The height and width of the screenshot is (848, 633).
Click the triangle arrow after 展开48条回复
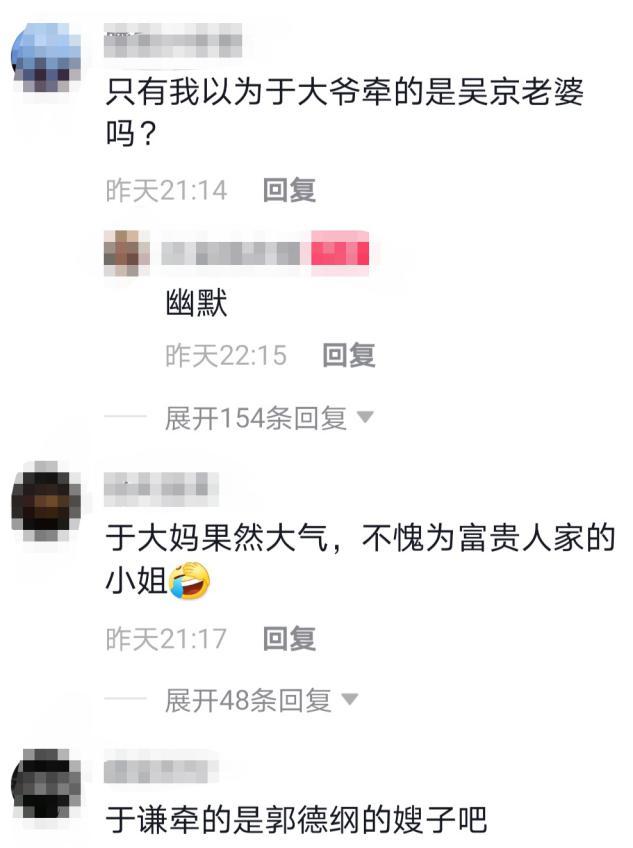click(350, 699)
